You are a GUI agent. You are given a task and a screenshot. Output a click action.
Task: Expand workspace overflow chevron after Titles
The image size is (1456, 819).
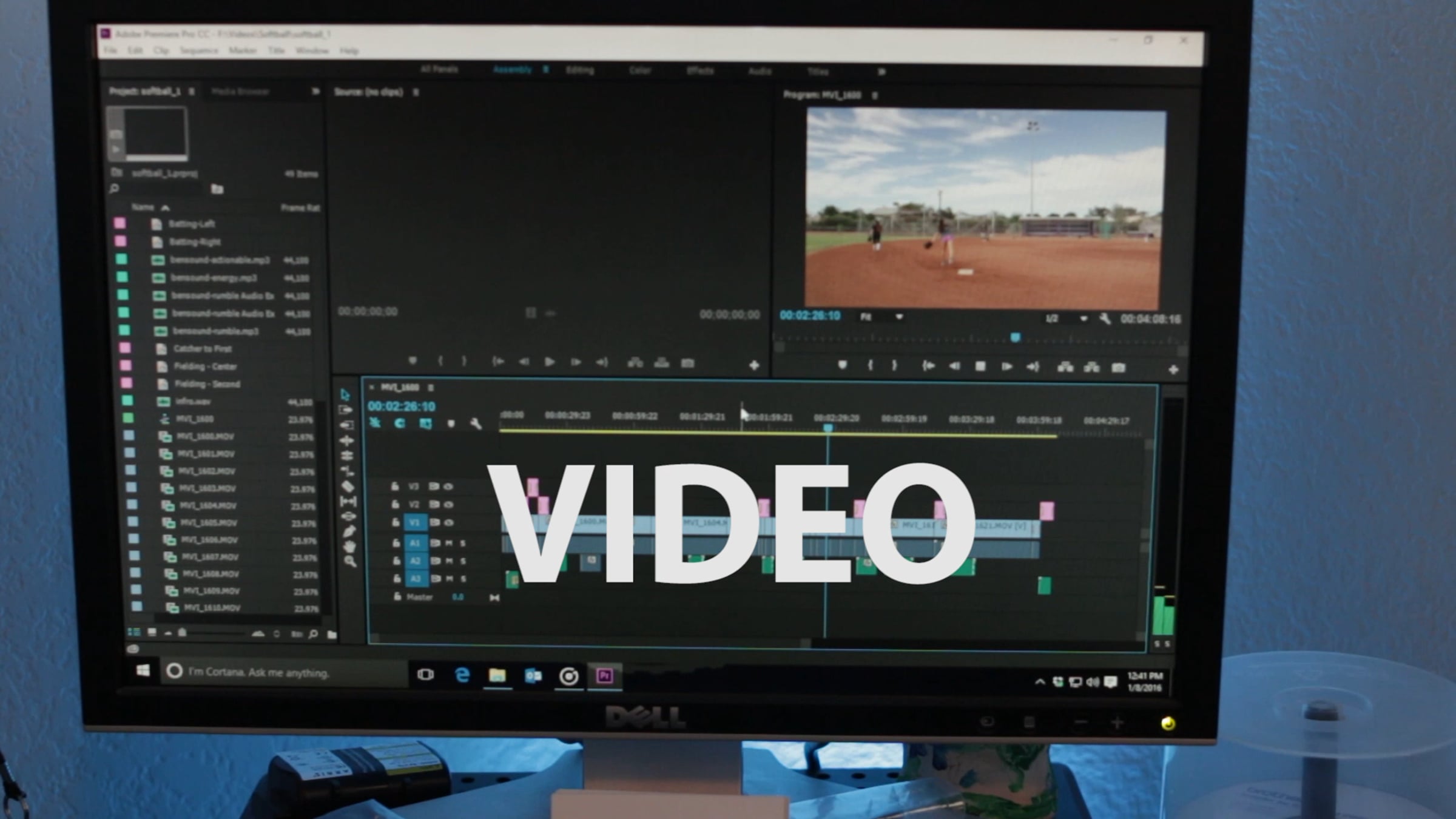coord(881,72)
